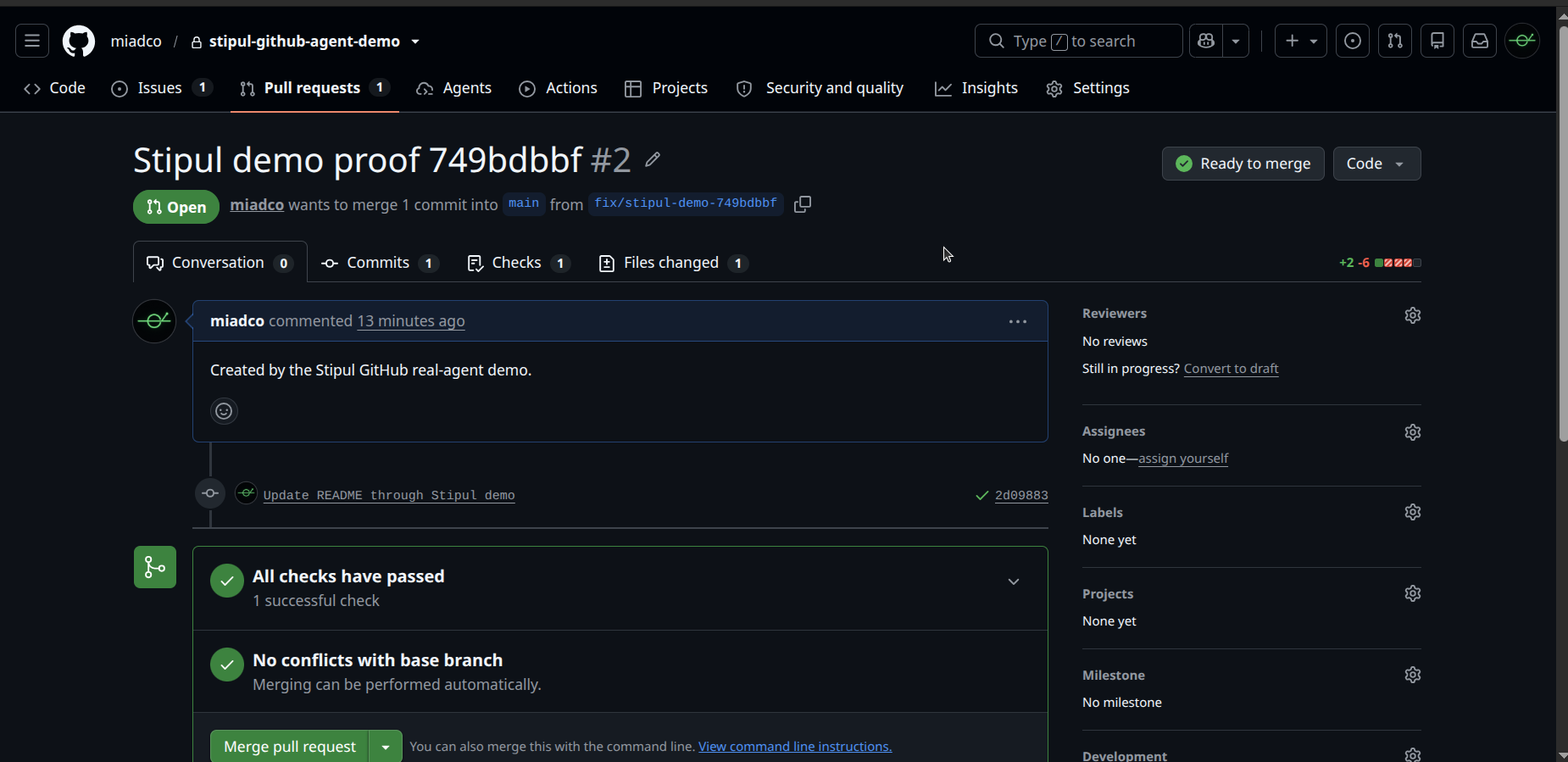This screenshot has width=1568, height=762.
Task: Click miadco author link in merge description
Action: (x=257, y=205)
